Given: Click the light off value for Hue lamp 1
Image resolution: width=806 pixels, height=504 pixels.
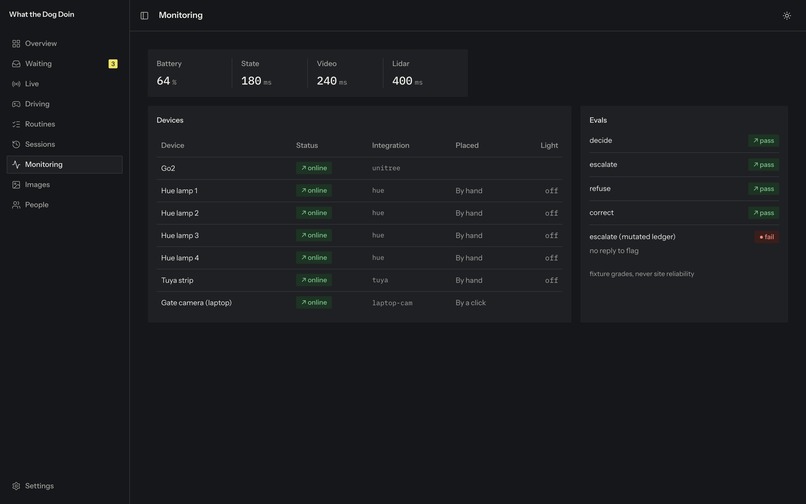Looking at the screenshot, I should [x=551, y=191].
